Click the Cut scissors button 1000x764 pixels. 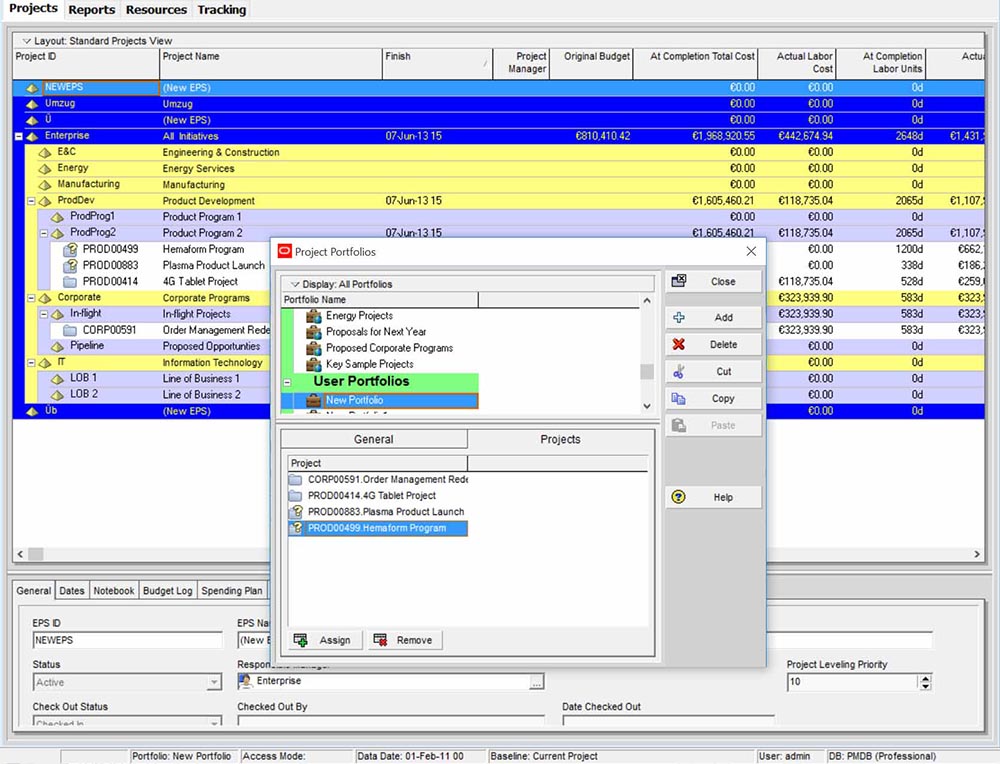(713, 372)
